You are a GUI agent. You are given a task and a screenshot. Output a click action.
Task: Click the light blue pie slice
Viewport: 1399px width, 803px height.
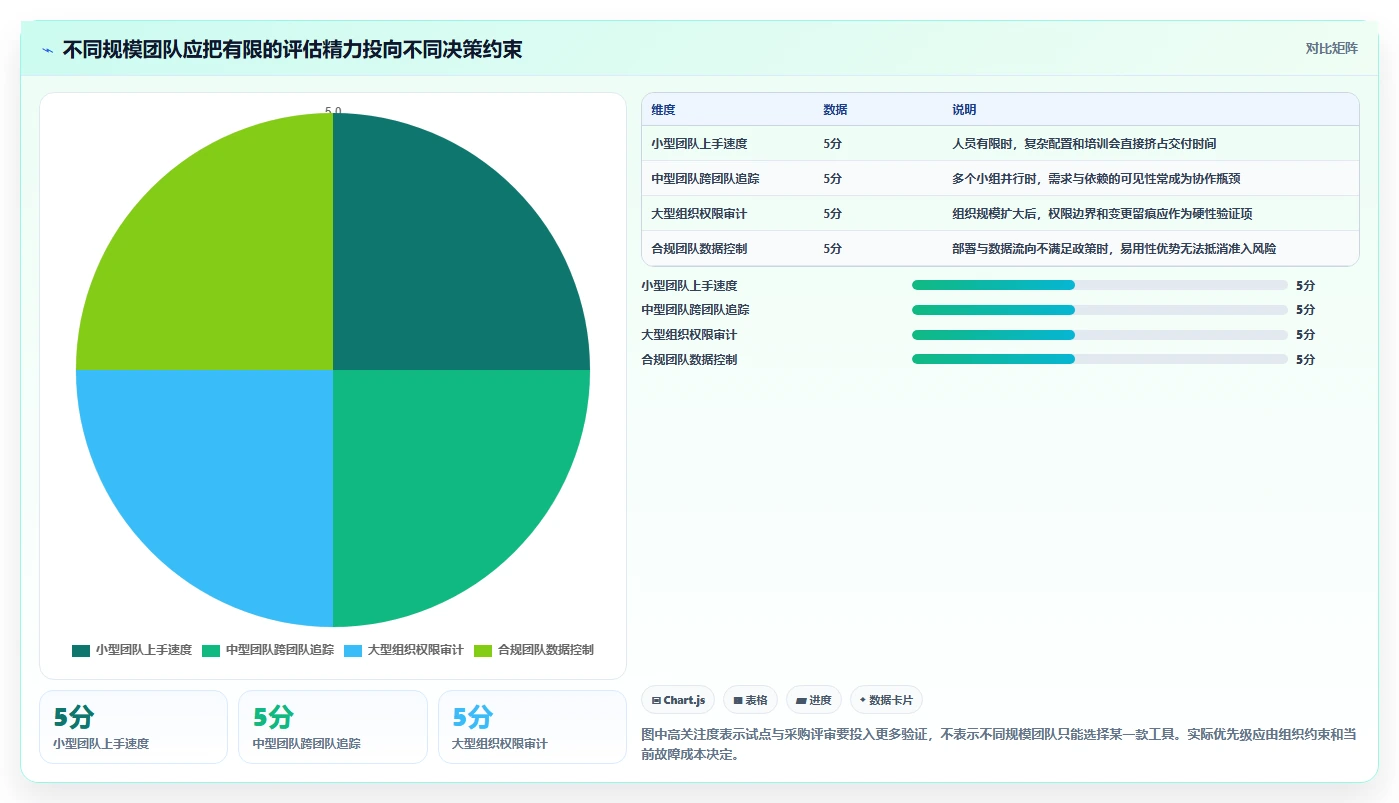225,480
